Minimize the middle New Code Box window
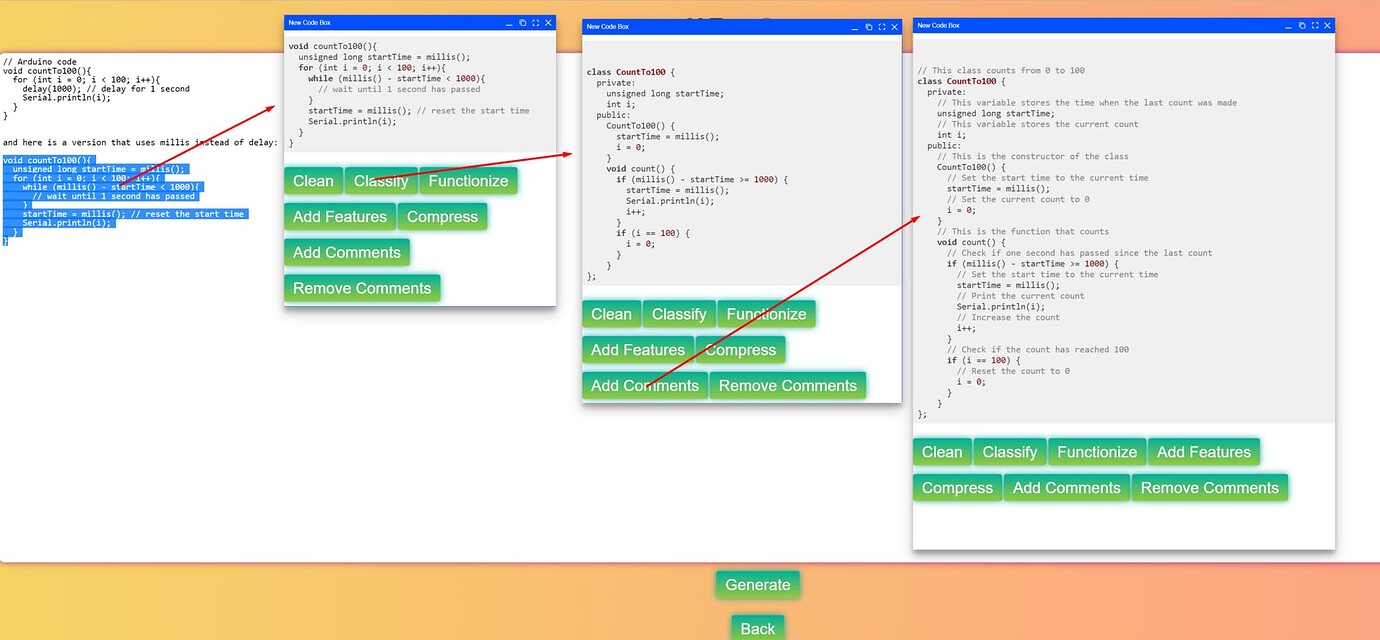The height and width of the screenshot is (640, 1380). pos(856,27)
